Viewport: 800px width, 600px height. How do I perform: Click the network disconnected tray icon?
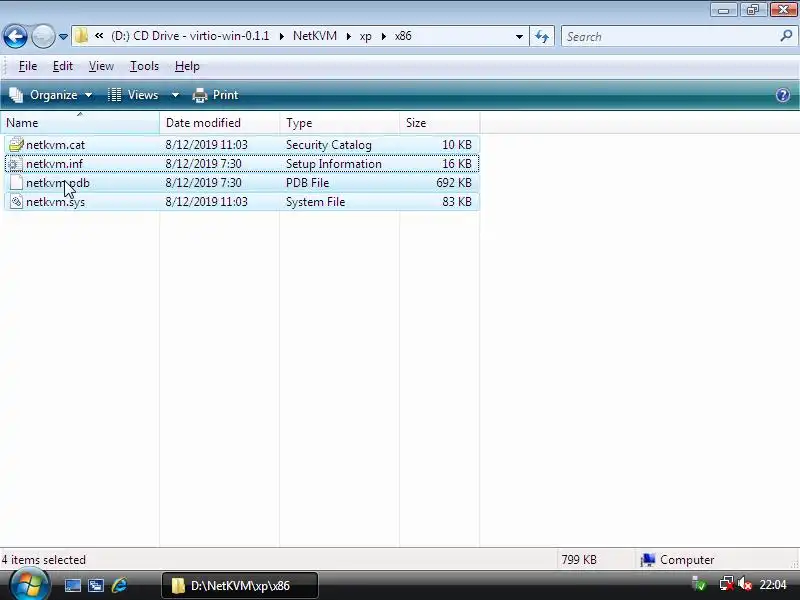[x=726, y=584]
